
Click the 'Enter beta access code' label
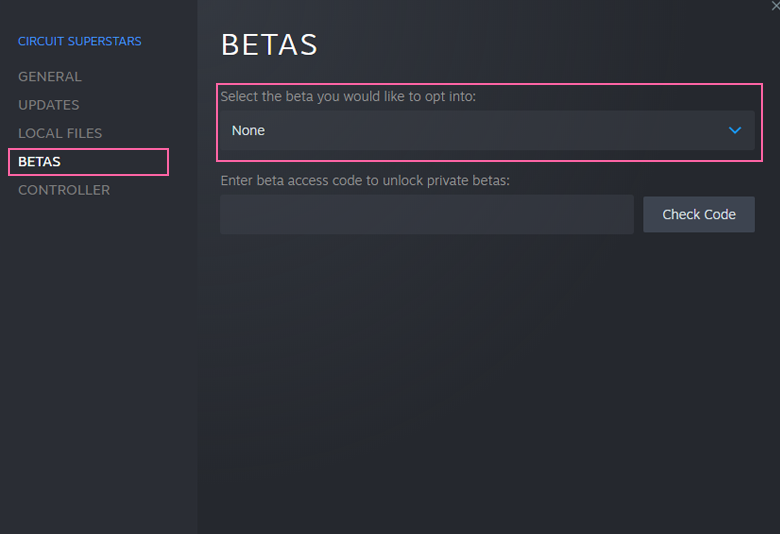pyautogui.click(x=365, y=181)
